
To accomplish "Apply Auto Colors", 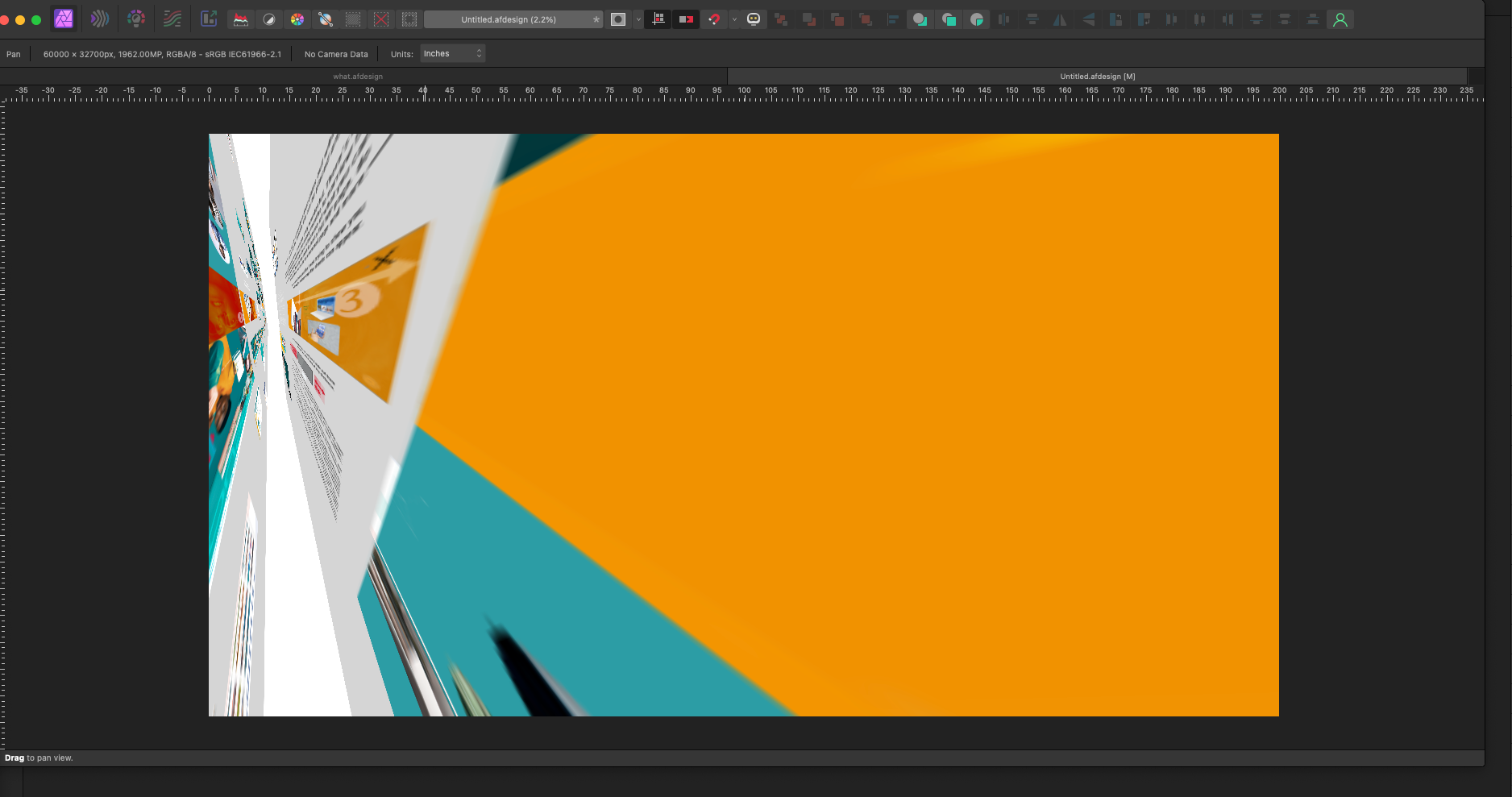I will (297, 19).
